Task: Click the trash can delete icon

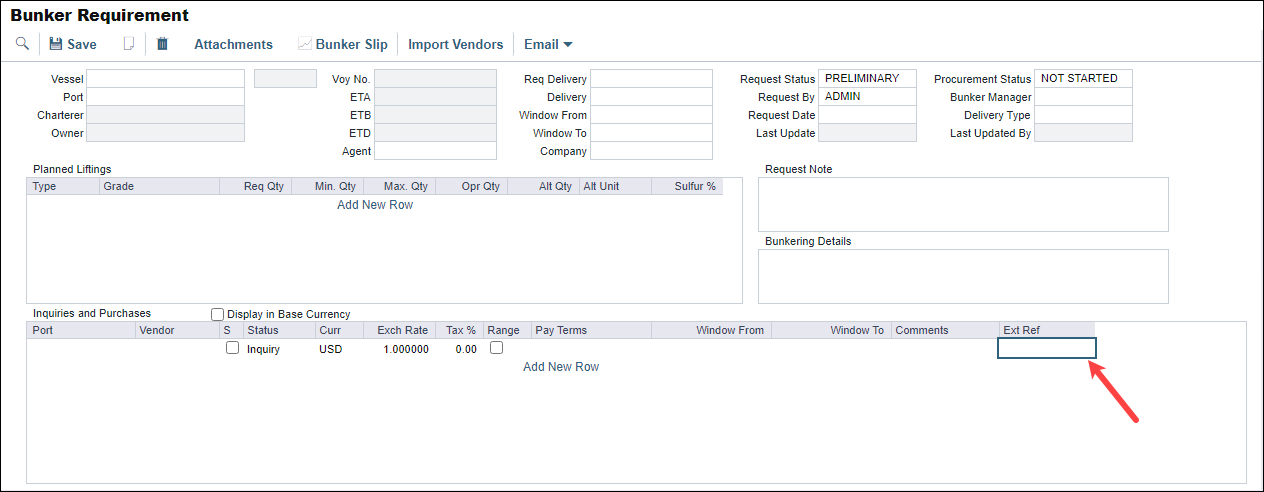Action: (162, 44)
